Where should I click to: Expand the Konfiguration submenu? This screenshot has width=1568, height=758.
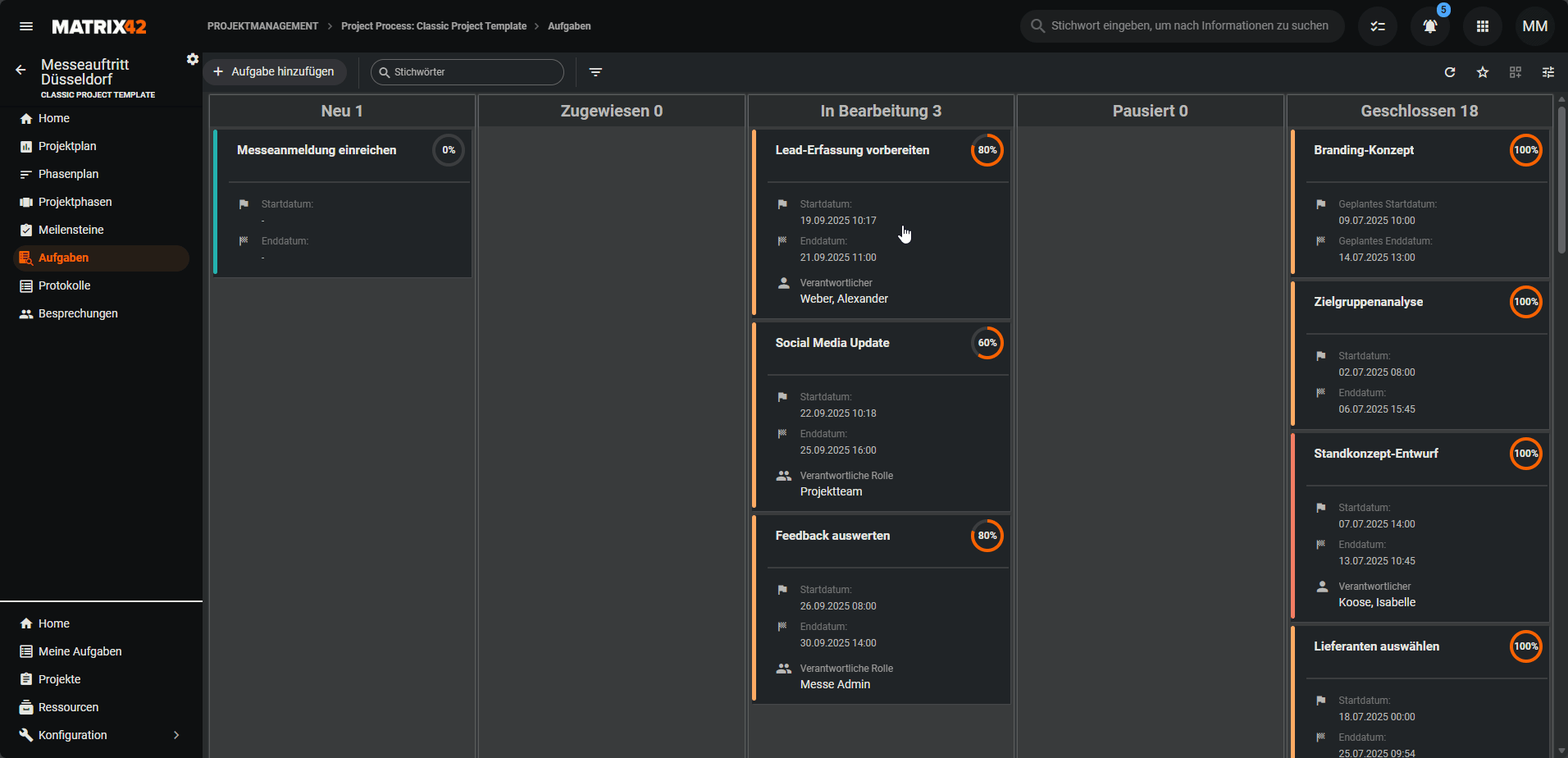(175, 735)
